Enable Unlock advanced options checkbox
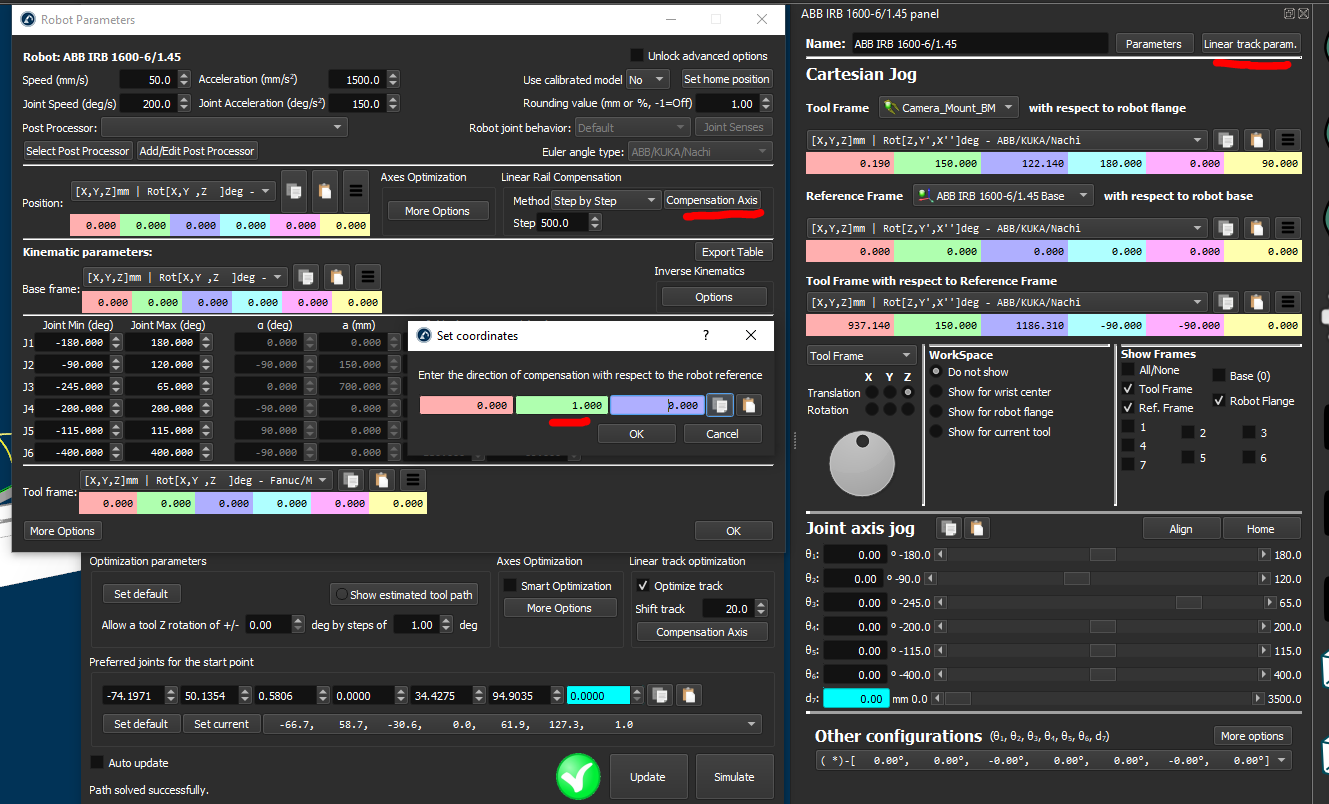The height and width of the screenshot is (804, 1329). click(637, 56)
